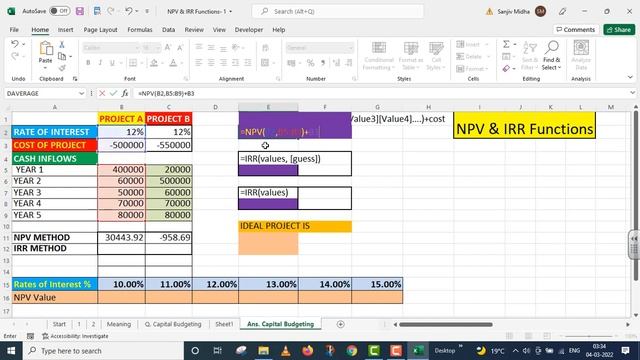Screen dimensions: 640x360
Task: Open Task View on taskbar
Action: point(217,351)
